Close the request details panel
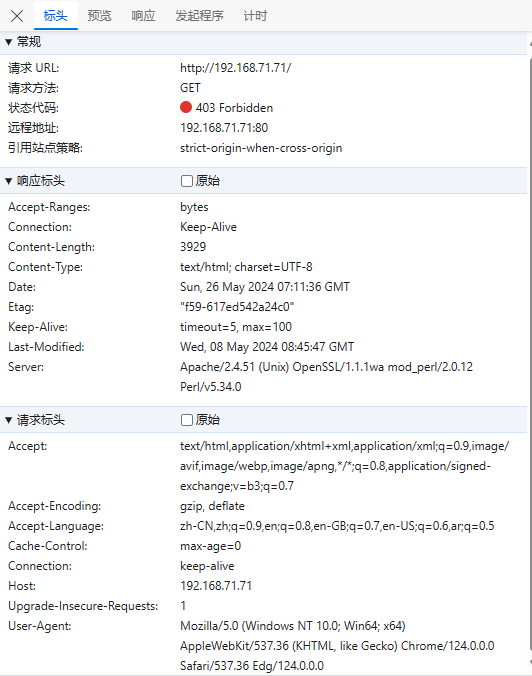532x676 pixels. tap(17, 16)
